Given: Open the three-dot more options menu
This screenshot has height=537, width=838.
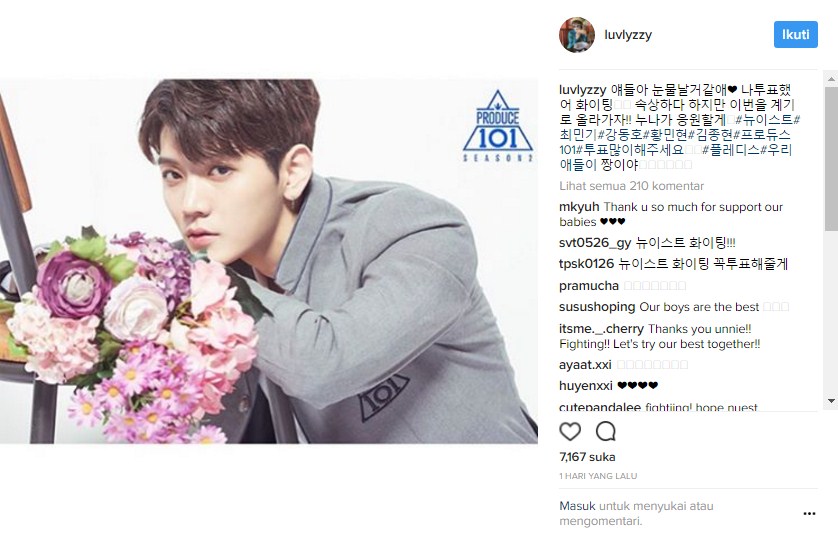Looking at the screenshot, I should coord(809,513).
